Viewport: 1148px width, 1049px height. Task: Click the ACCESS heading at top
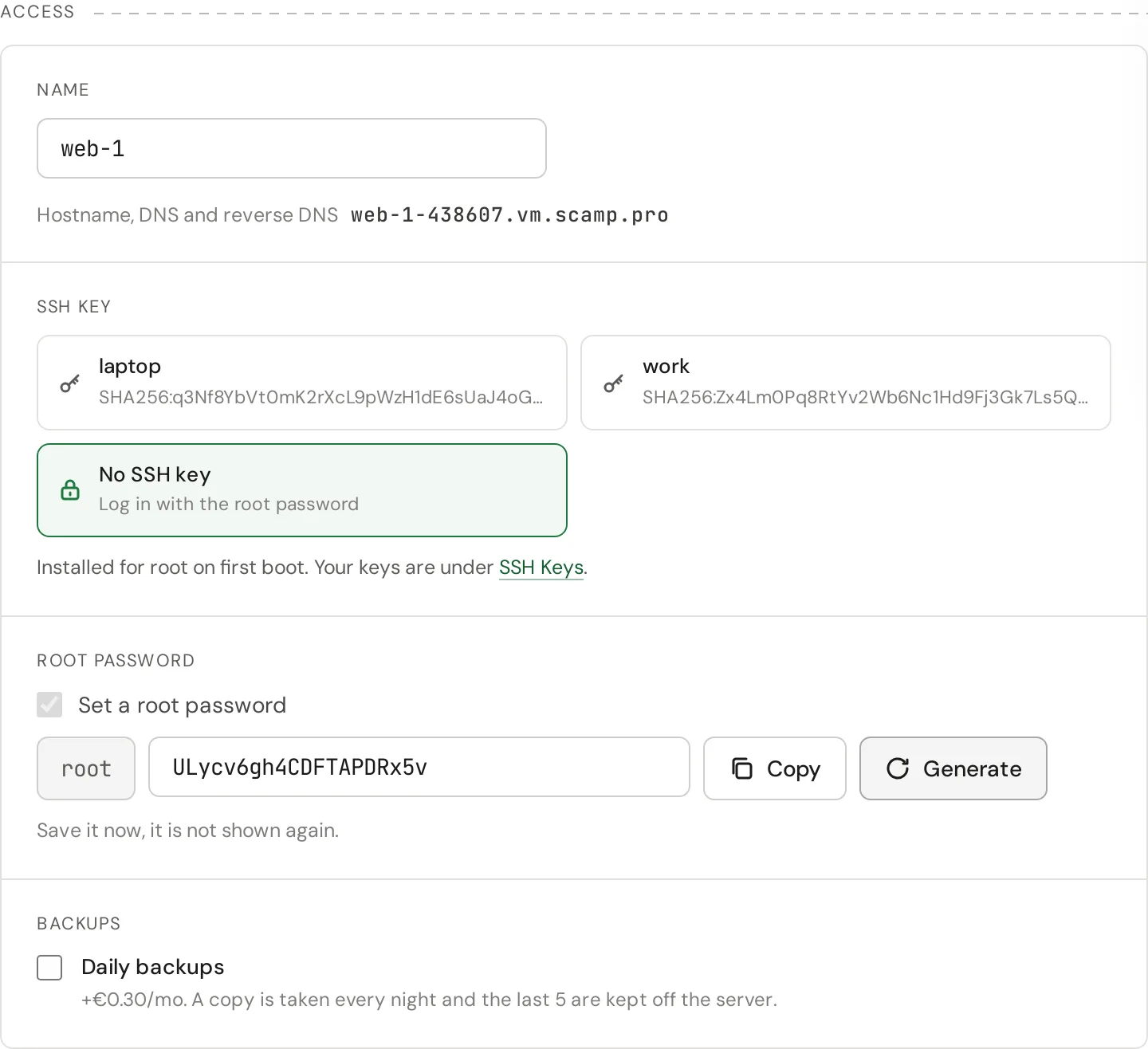(37, 12)
